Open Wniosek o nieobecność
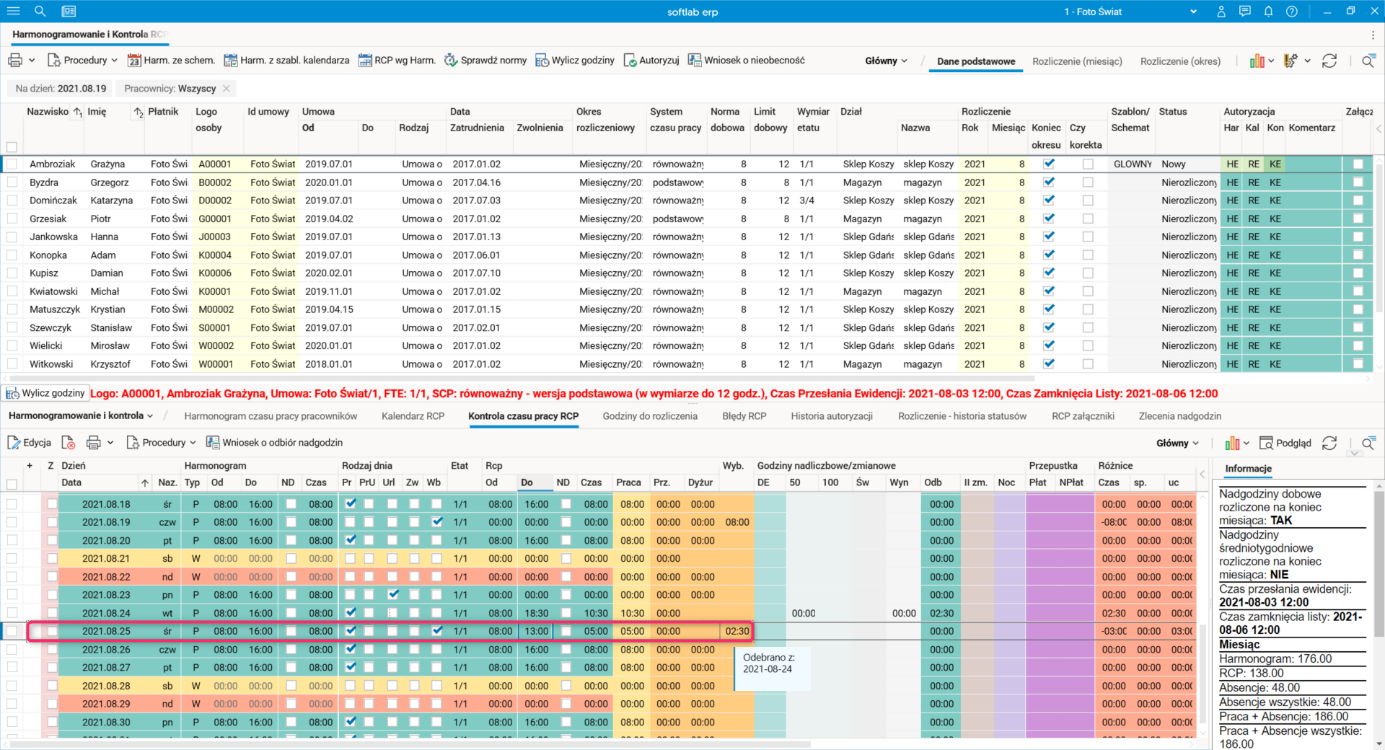Viewport: 1385px width, 750px height. [746, 60]
